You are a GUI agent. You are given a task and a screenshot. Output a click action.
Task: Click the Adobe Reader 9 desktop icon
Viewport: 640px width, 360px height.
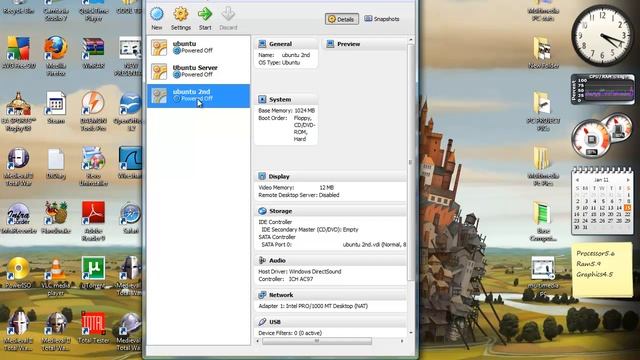click(93, 221)
